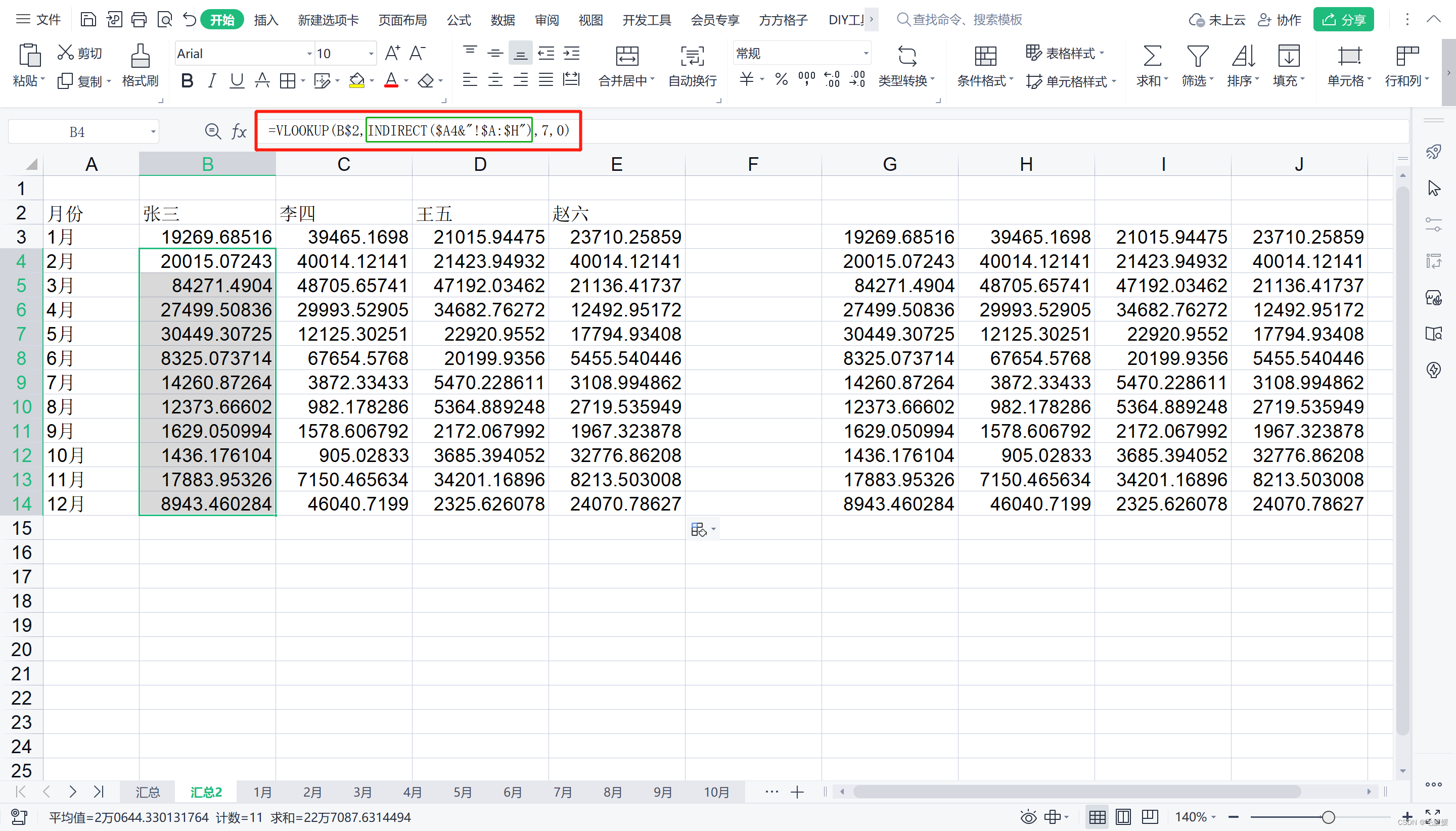Switch to page layout view icon
This screenshot has height=831, width=1456.
(1123, 817)
